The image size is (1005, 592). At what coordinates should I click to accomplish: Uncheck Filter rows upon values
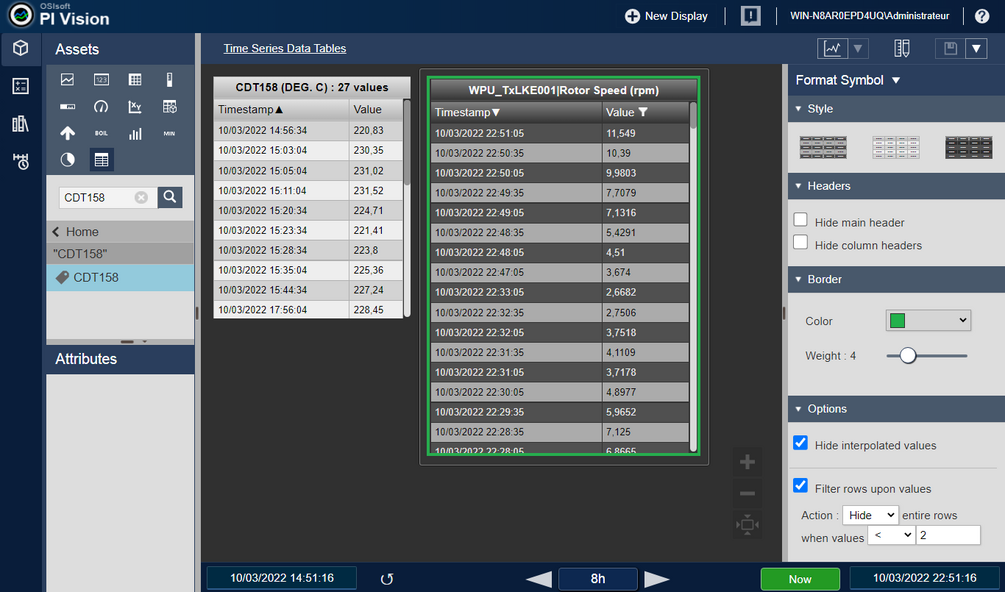tap(801, 486)
